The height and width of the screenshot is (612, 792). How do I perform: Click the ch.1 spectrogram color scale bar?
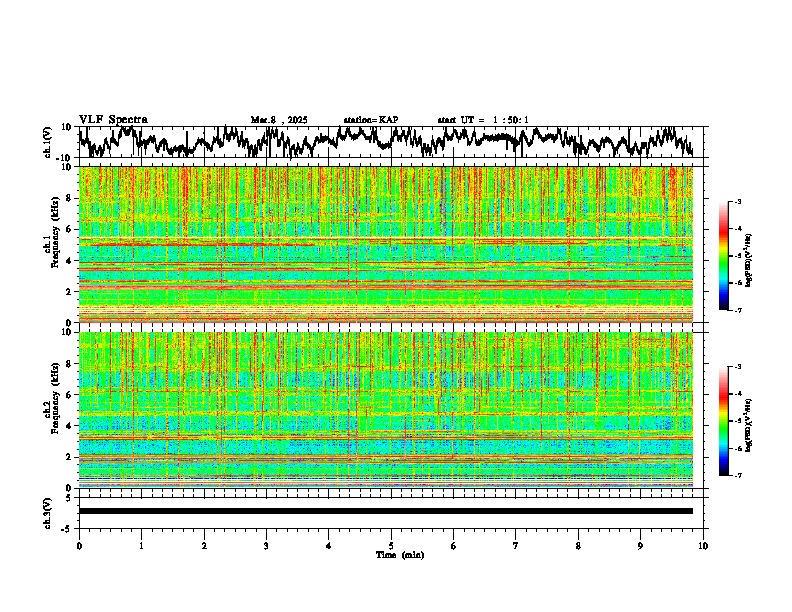tap(723, 256)
